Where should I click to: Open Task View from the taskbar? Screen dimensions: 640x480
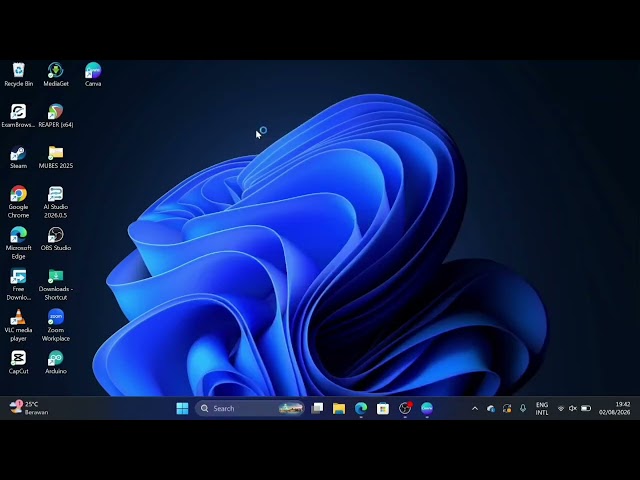click(317, 408)
